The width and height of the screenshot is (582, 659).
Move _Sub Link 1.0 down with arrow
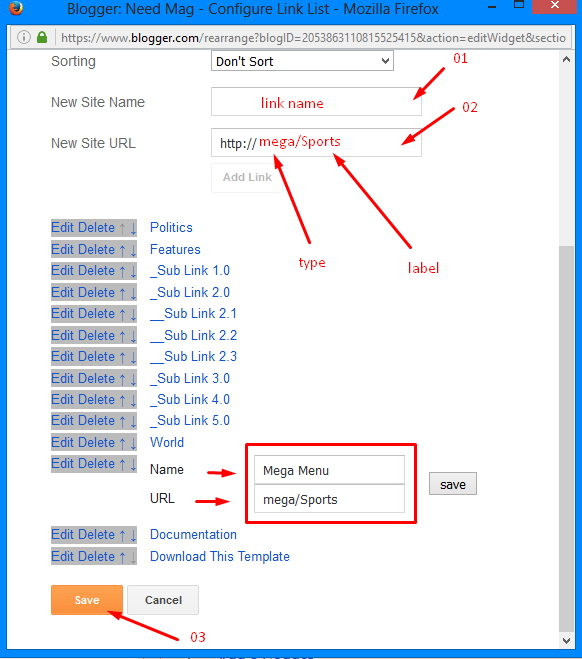[x=133, y=272]
